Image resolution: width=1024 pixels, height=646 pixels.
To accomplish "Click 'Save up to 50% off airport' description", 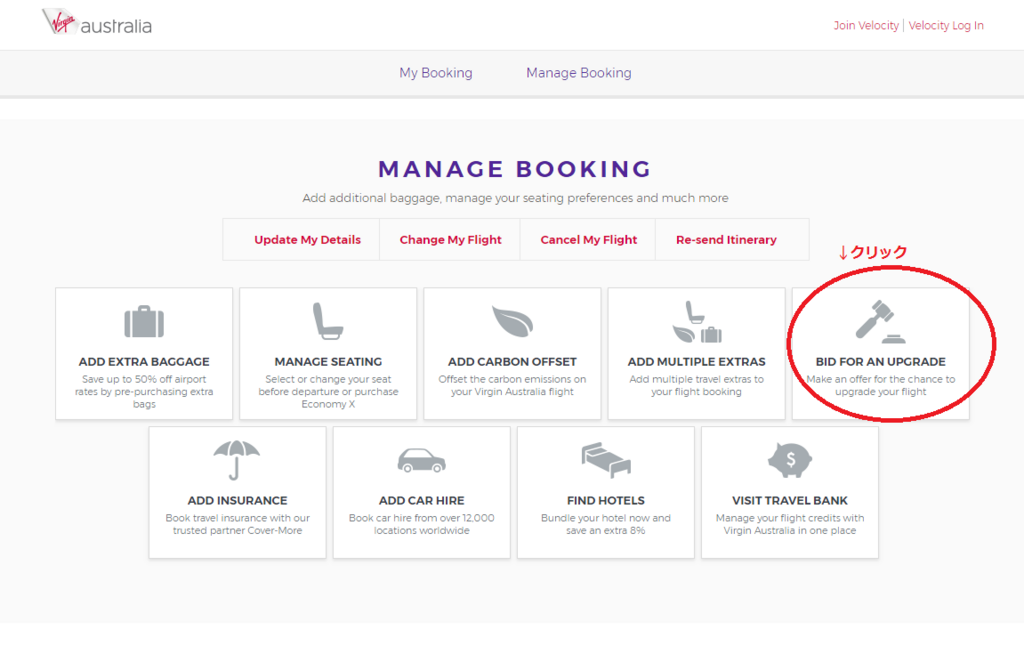I will coord(144,391).
